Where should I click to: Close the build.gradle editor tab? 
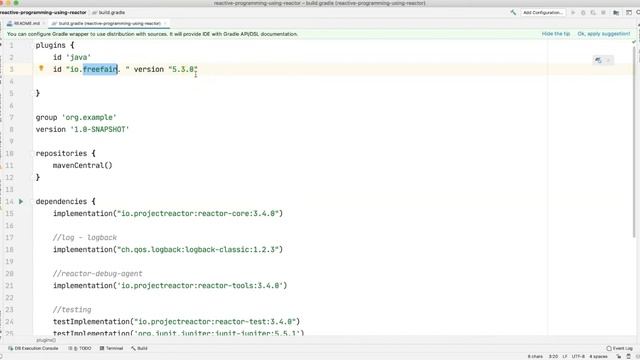(x=165, y=24)
